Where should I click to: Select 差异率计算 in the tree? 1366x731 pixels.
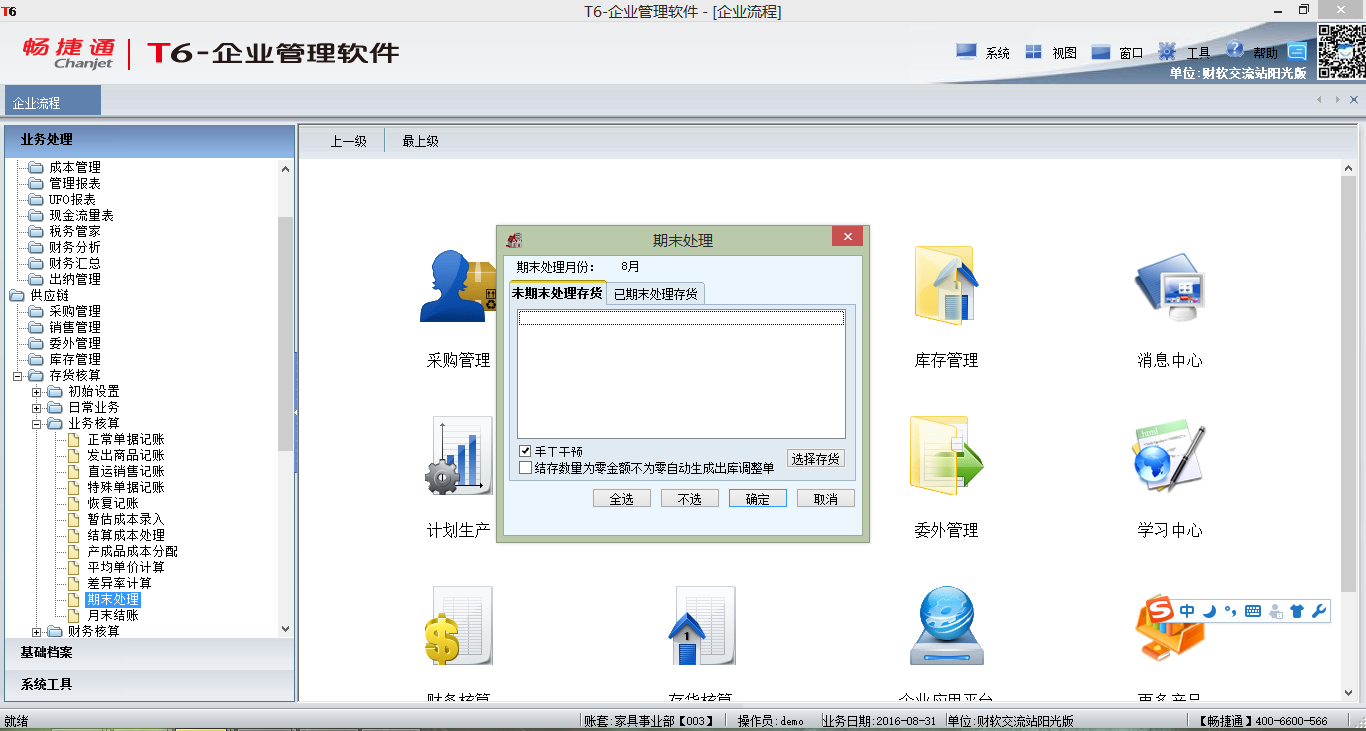(119, 583)
